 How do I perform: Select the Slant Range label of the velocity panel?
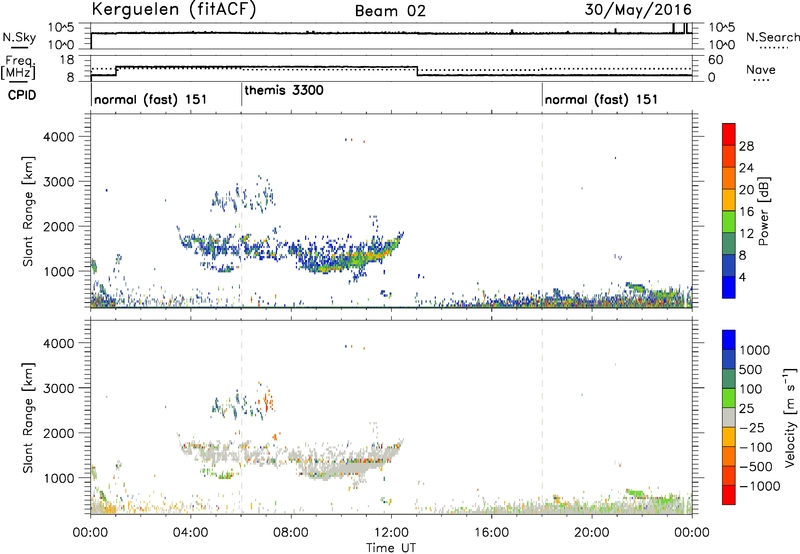[x=28, y=418]
